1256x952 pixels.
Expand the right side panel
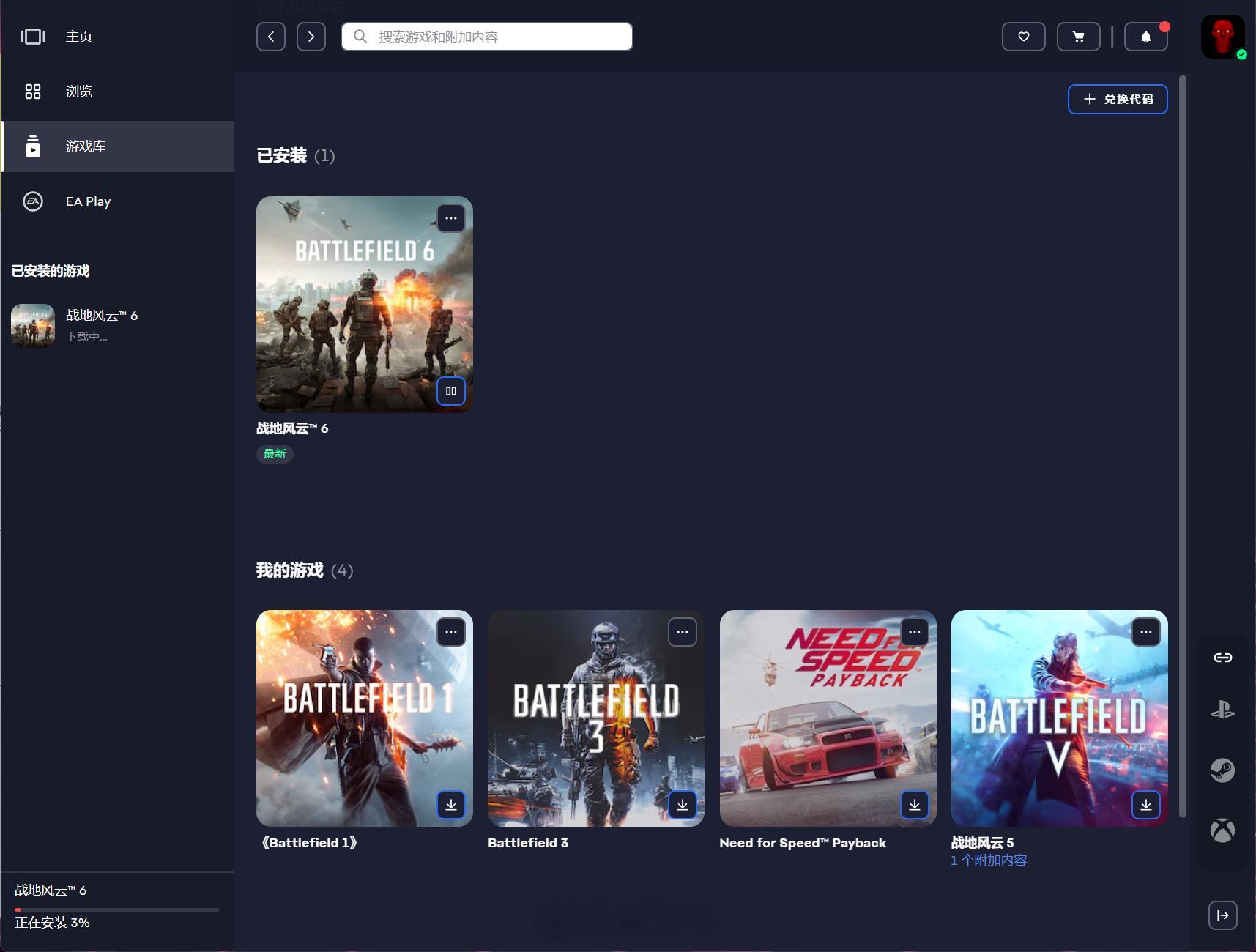click(x=1223, y=915)
